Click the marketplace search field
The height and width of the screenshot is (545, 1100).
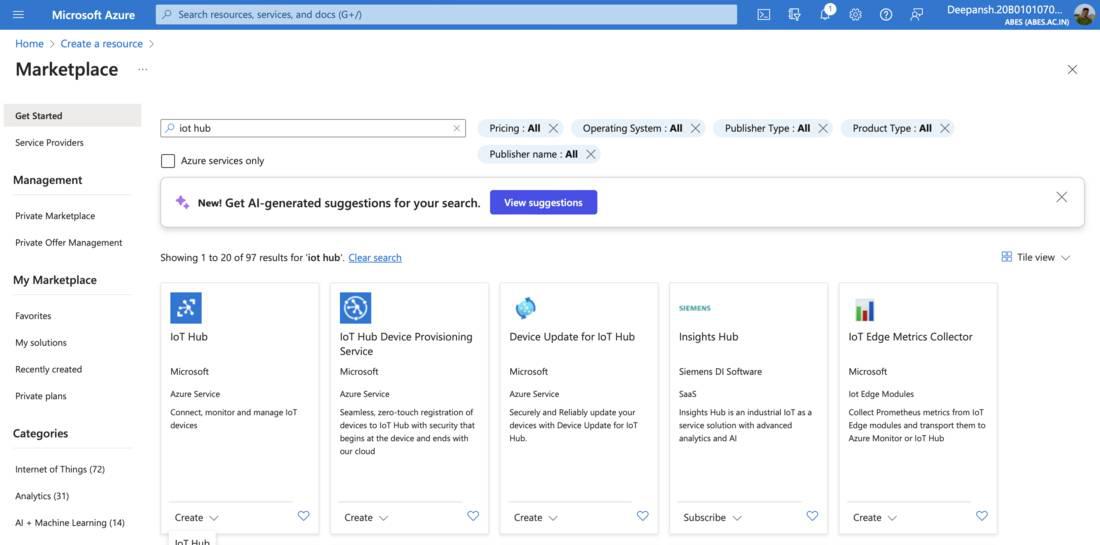[312, 128]
